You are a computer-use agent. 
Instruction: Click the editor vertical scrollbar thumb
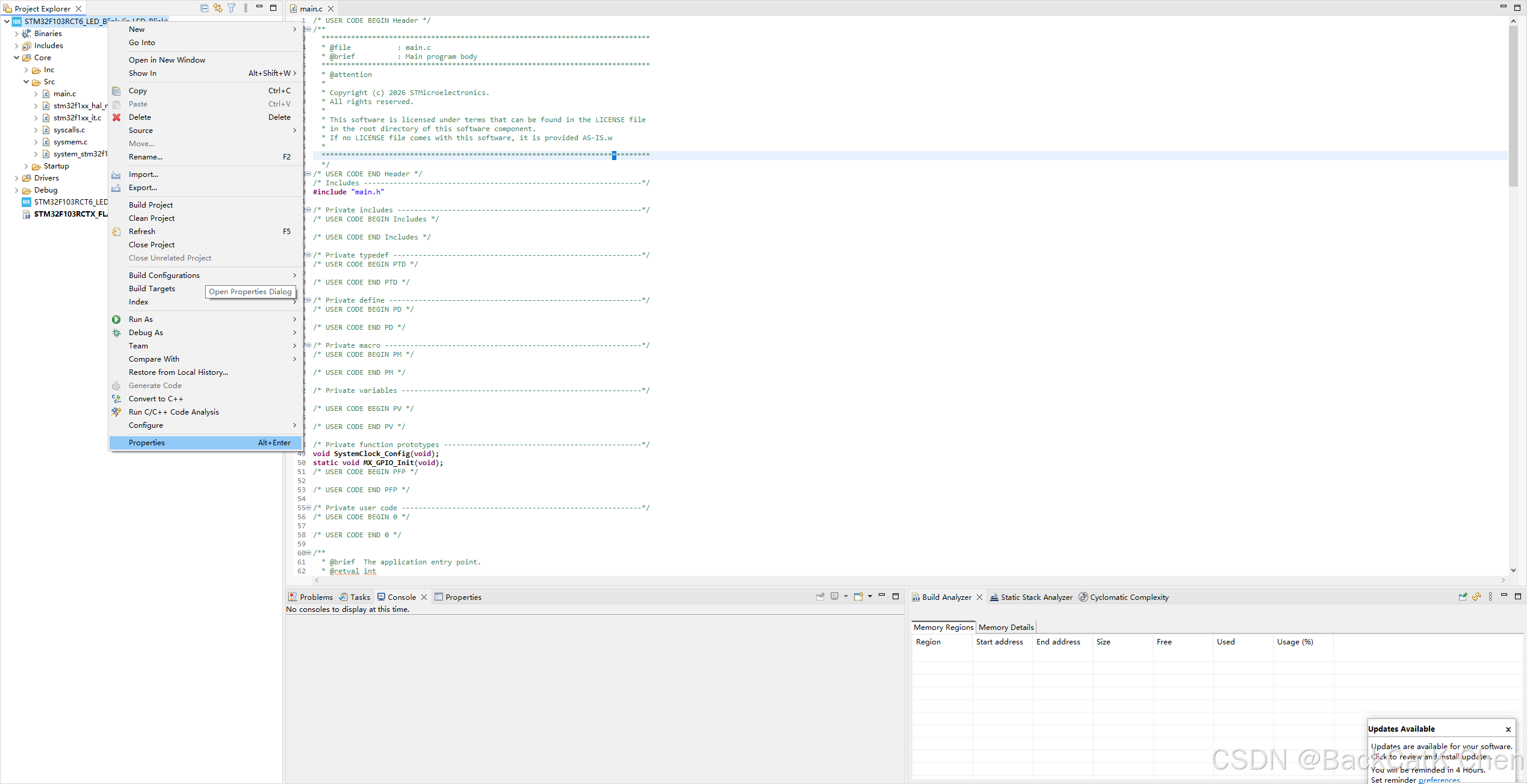tap(1513, 105)
